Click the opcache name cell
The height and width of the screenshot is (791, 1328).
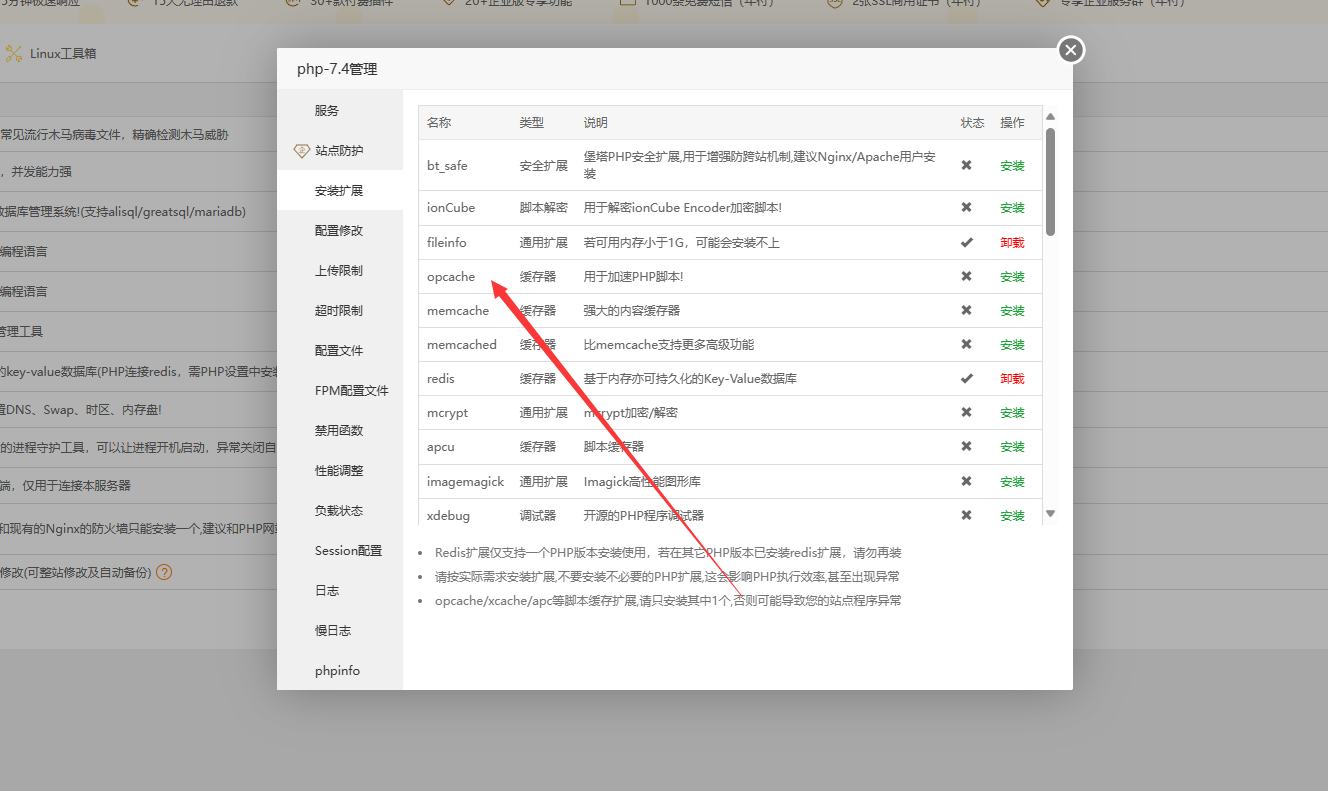click(451, 277)
